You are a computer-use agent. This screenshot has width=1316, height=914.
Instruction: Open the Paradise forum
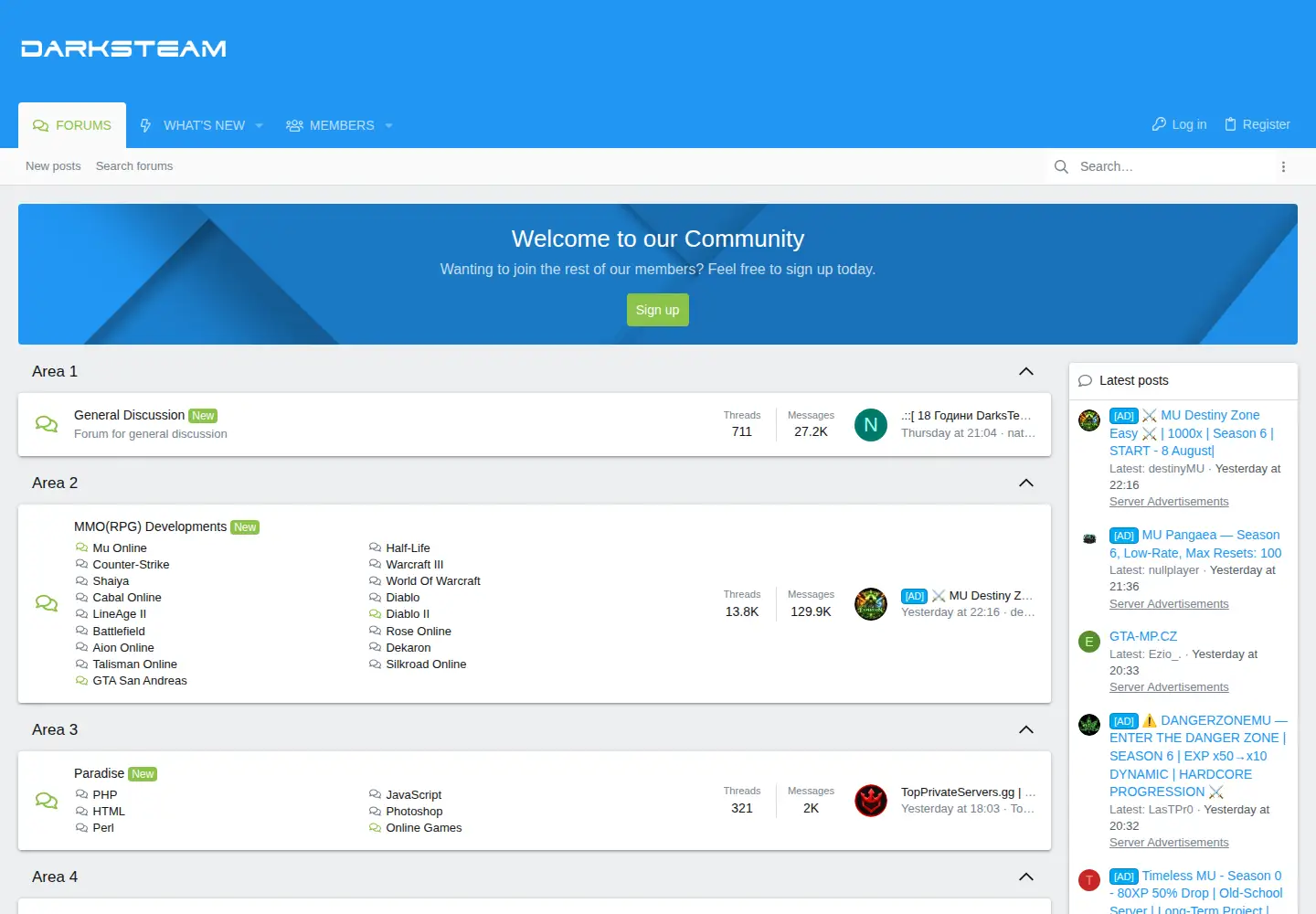click(99, 773)
